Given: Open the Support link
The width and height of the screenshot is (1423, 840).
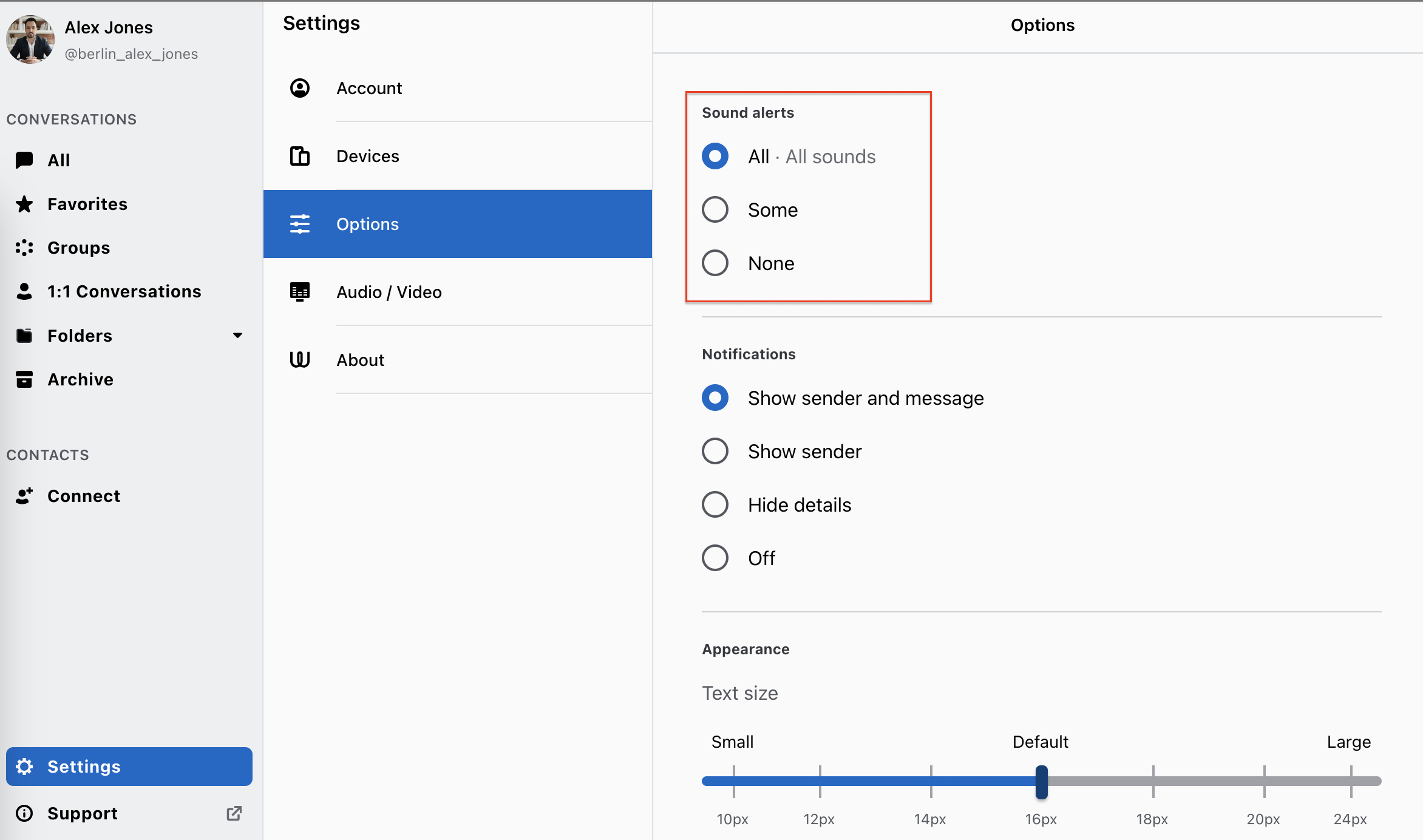Looking at the screenshot, I should click(x=129, y=813).
